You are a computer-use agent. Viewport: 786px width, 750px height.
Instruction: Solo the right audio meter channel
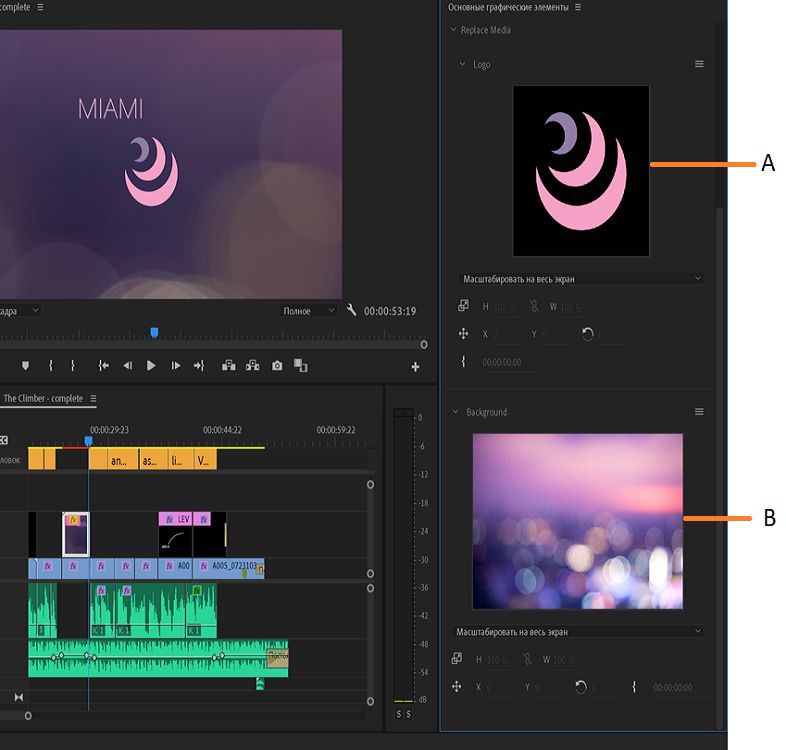[x=408, y=713]
